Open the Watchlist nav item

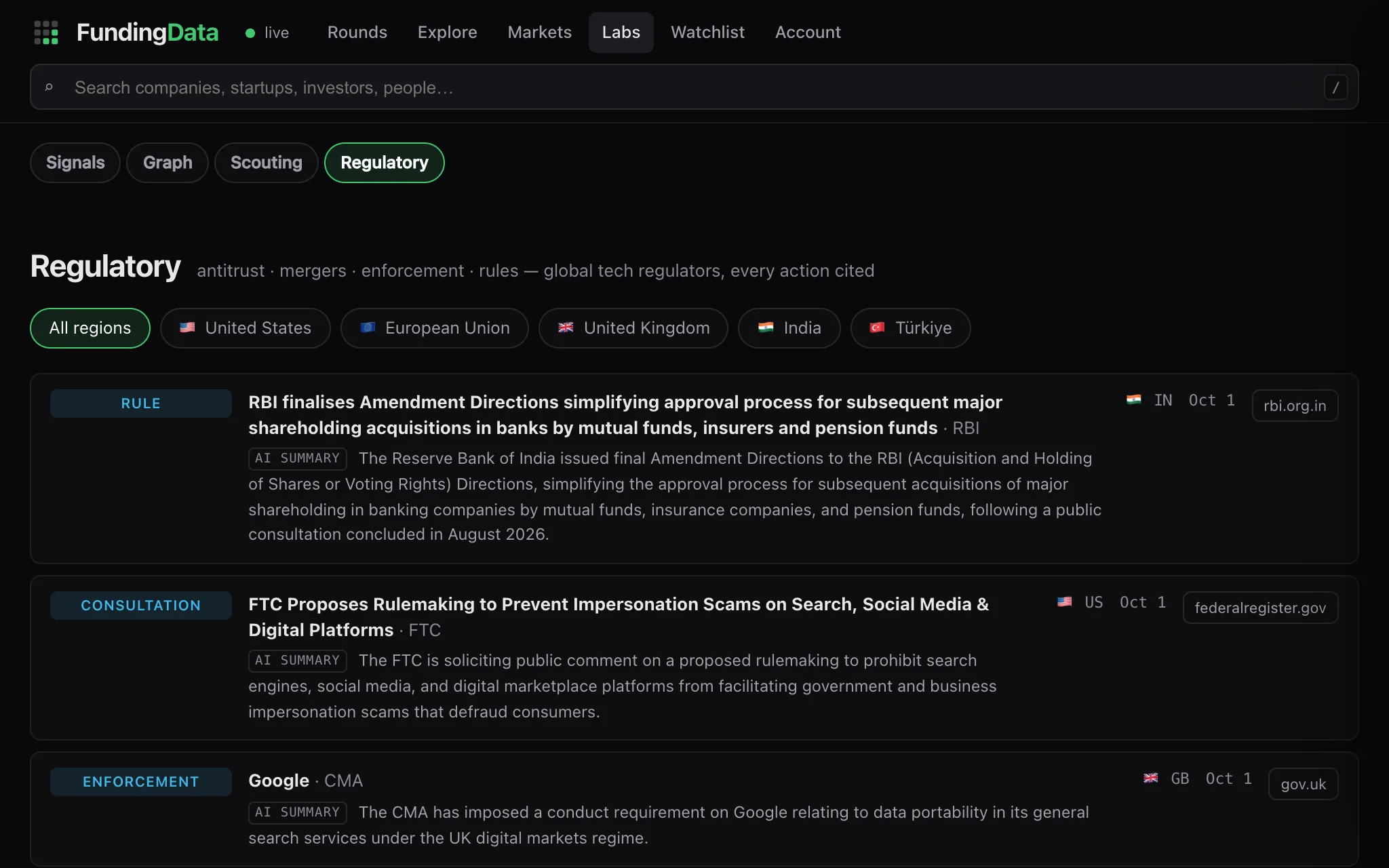[707, 33]
